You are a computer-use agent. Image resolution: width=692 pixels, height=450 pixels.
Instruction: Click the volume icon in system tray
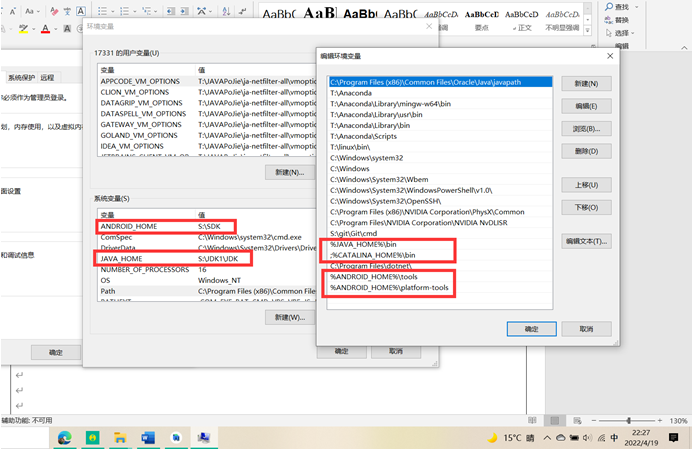pos(587,438)
